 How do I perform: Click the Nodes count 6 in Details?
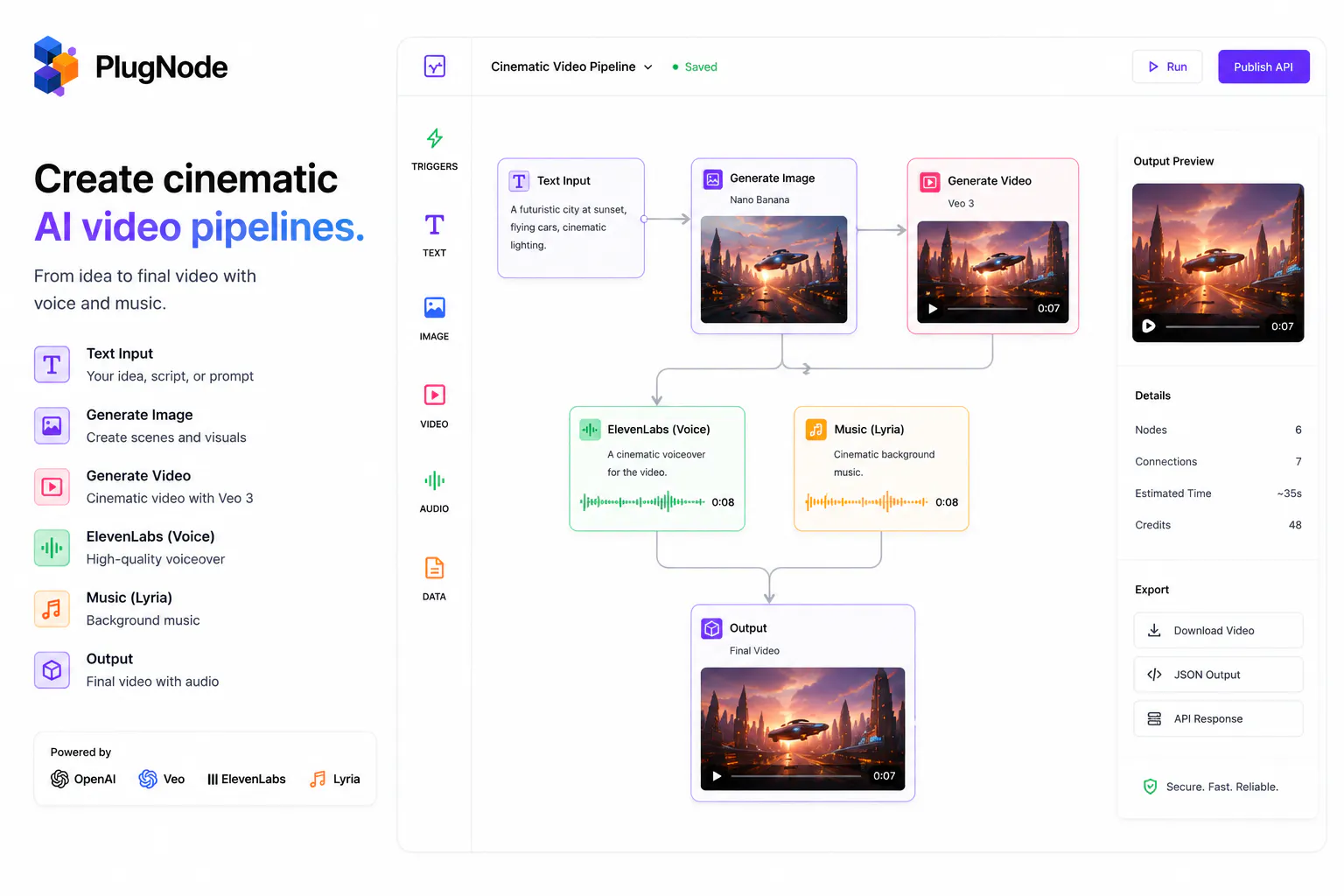click(1298, 430)
